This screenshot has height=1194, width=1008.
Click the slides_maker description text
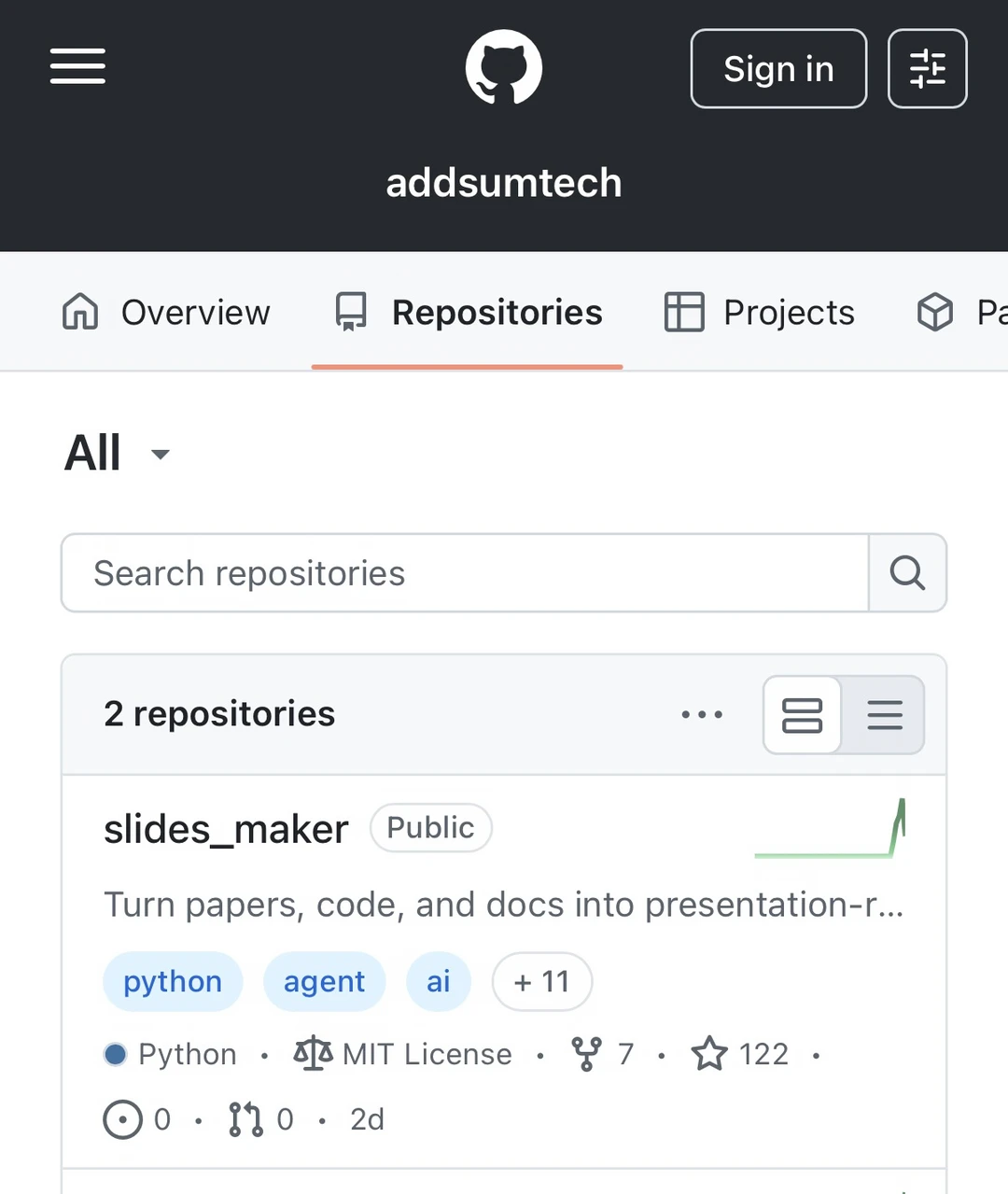point(504,905)
